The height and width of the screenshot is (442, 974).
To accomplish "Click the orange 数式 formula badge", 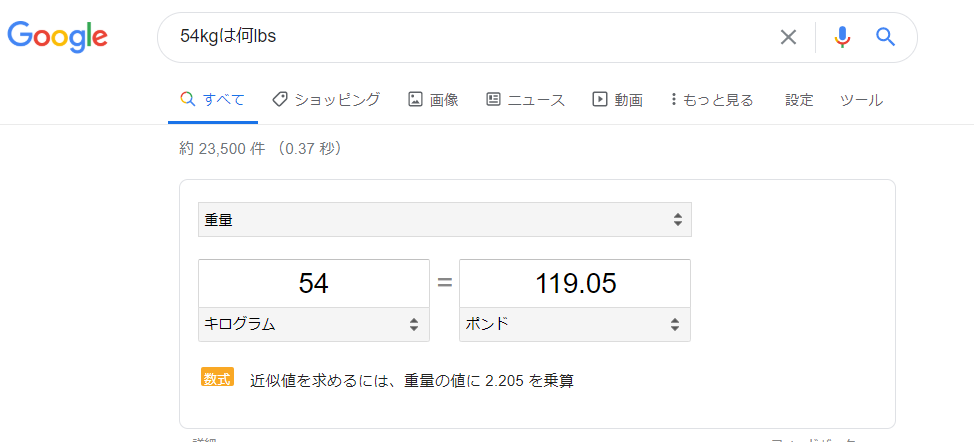I will coord(217,377).
